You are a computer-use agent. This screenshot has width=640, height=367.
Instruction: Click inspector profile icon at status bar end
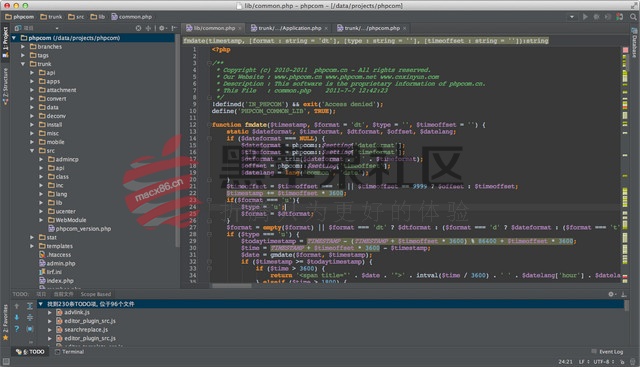(x=633, y=362)
